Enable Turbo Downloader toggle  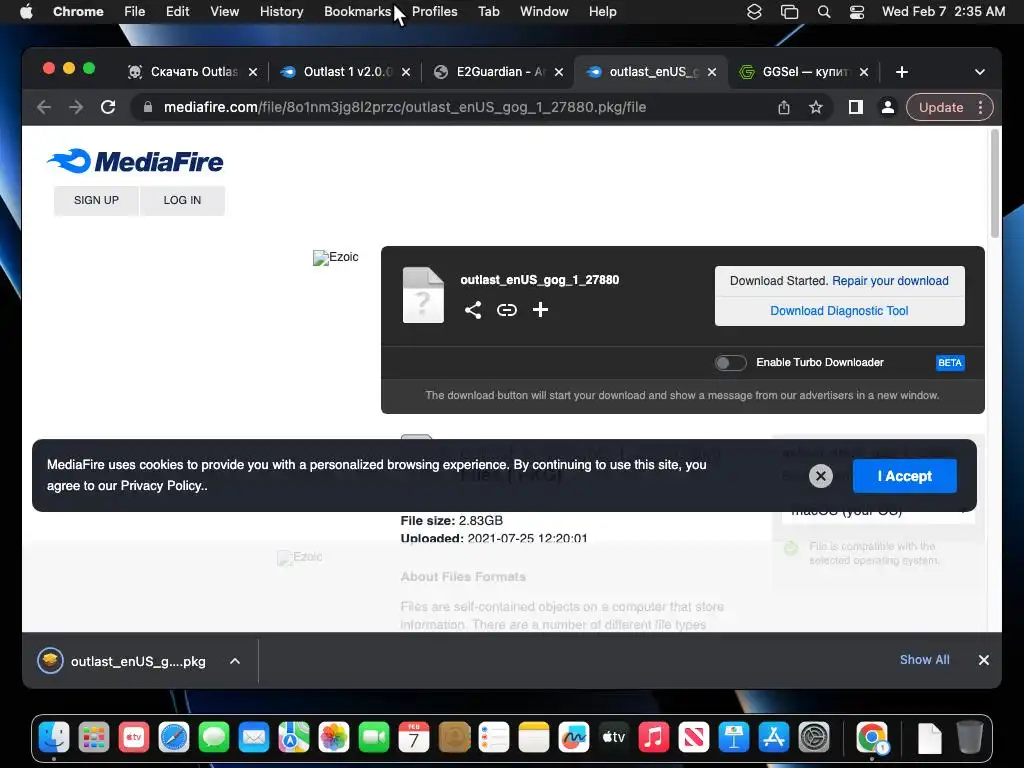(730, 362)
